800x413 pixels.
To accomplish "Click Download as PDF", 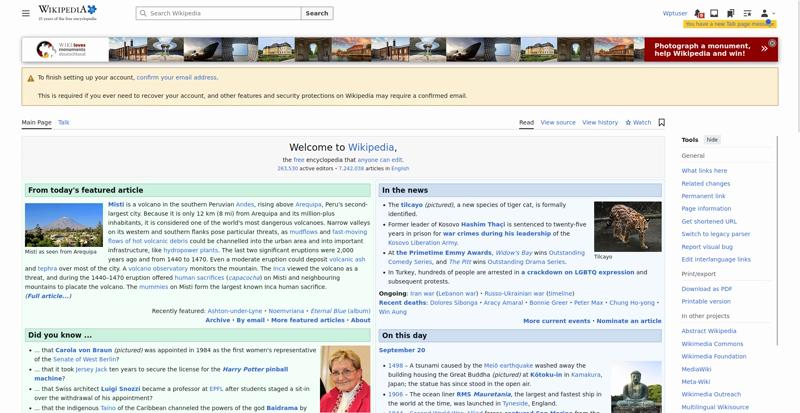I will point(707,289).
